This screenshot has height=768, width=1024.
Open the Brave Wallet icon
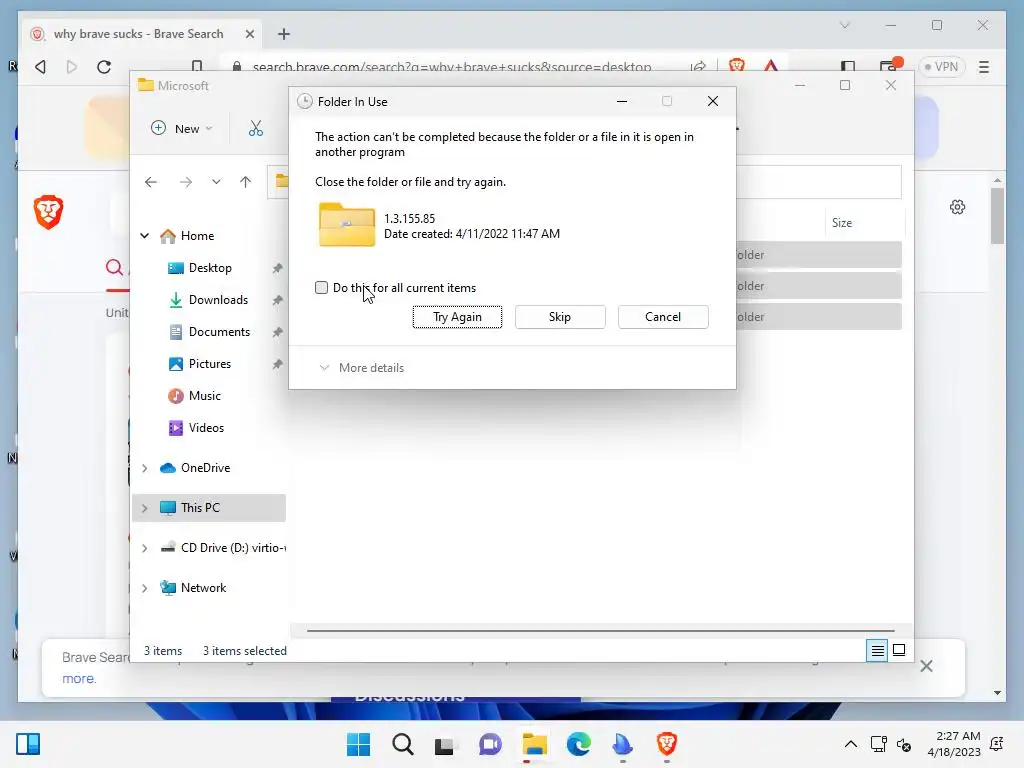(889, 65)
